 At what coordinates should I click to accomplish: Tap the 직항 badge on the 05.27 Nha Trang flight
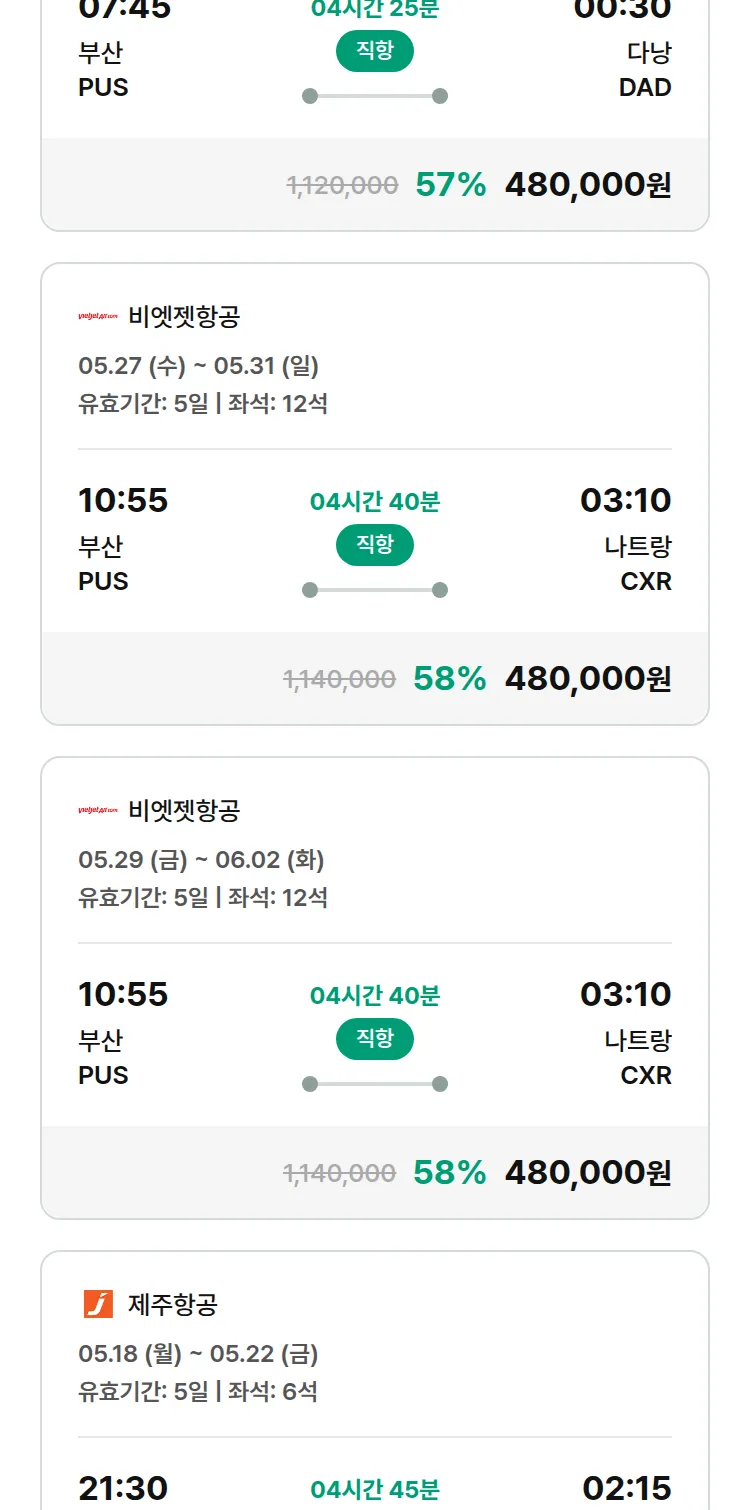coord(375,545)
